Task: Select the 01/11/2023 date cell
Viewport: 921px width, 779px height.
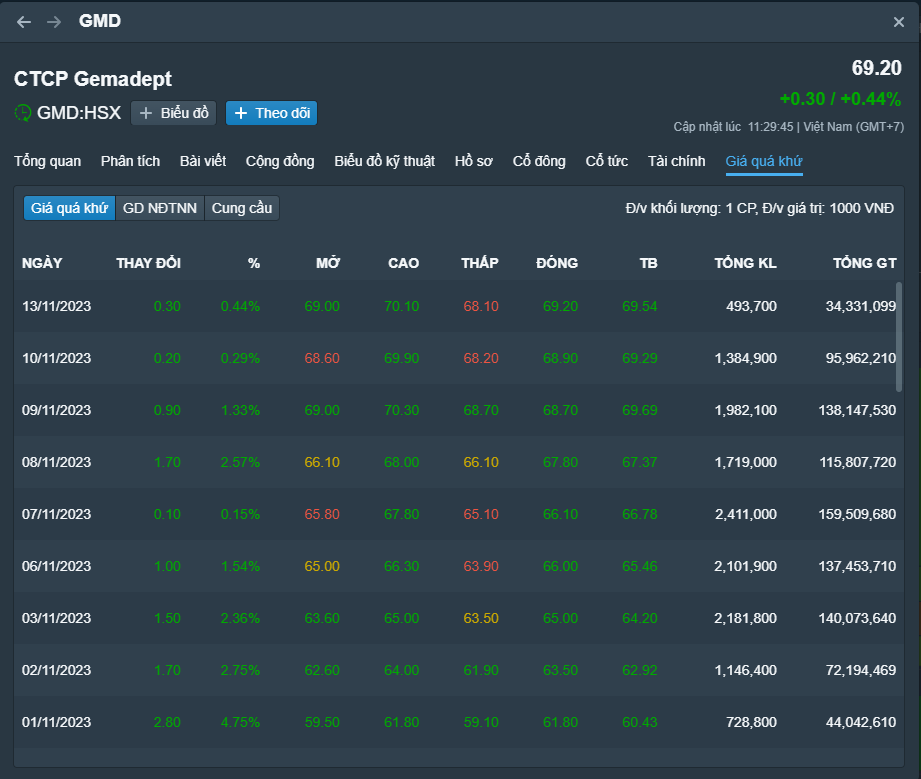Action: click(x=56, y=722)
